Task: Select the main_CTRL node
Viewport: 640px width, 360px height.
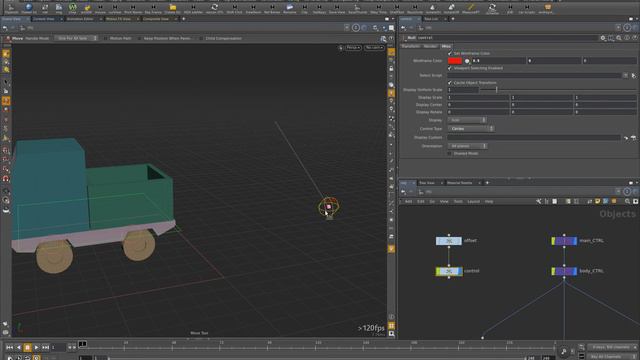Action: (564, 241)
